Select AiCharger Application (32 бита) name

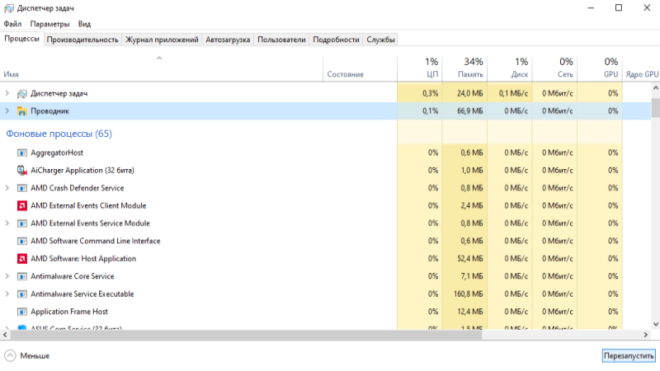82,171
